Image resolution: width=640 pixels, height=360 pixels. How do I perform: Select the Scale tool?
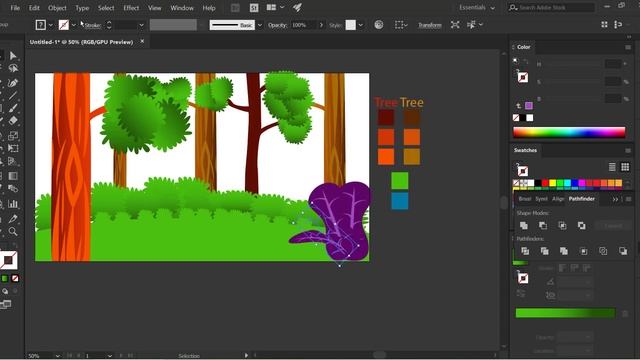click(13, 136)
